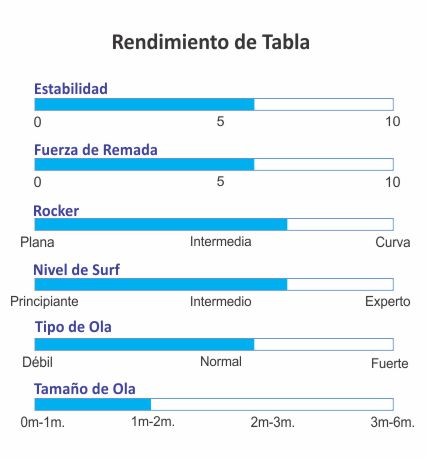Click the Fuerte wave type label
Screen dimensions: 429x460
click(x=389, y=363)
